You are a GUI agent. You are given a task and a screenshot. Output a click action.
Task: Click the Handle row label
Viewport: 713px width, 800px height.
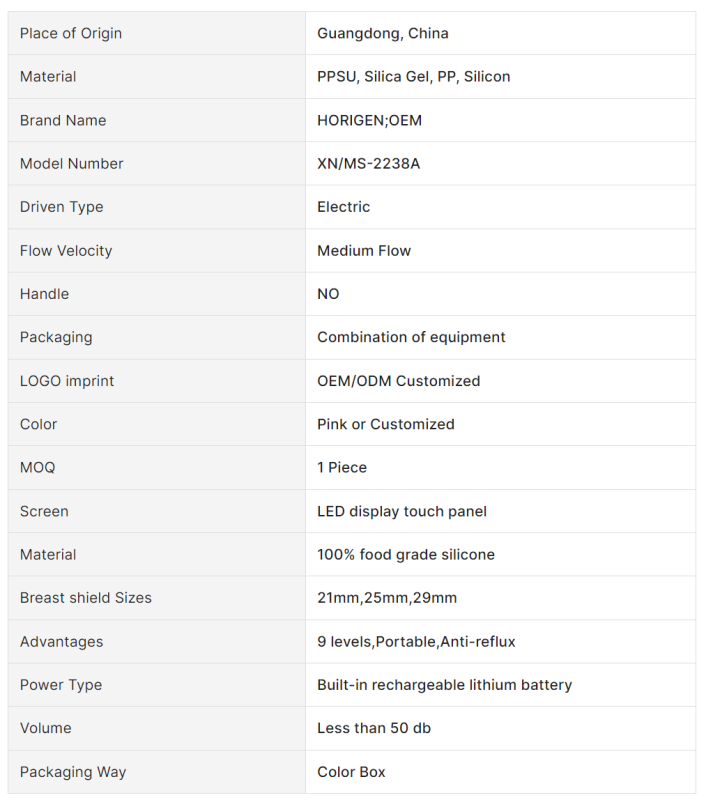[x=45, y=294]
